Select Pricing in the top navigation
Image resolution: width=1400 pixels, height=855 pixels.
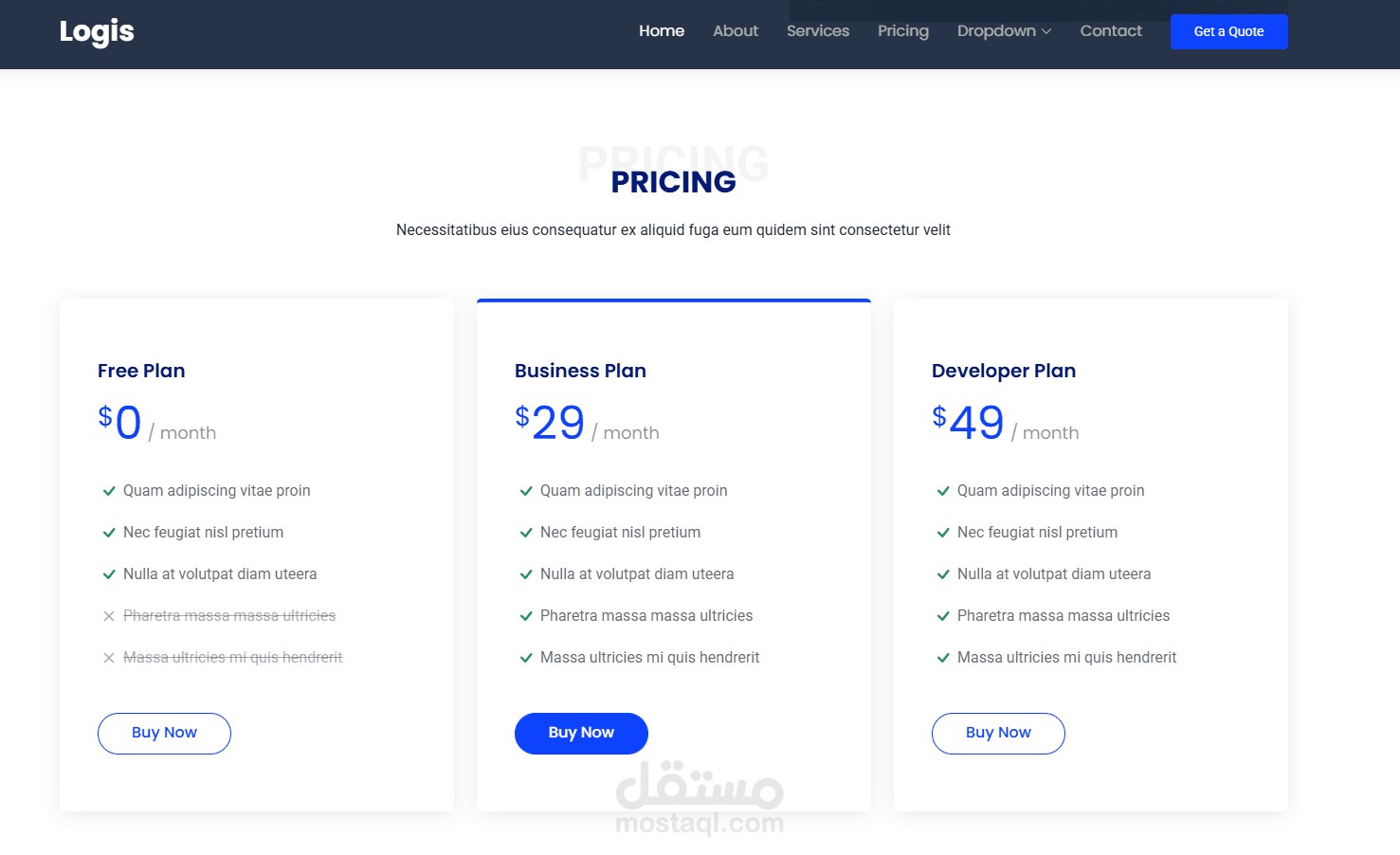coord(903,31)
